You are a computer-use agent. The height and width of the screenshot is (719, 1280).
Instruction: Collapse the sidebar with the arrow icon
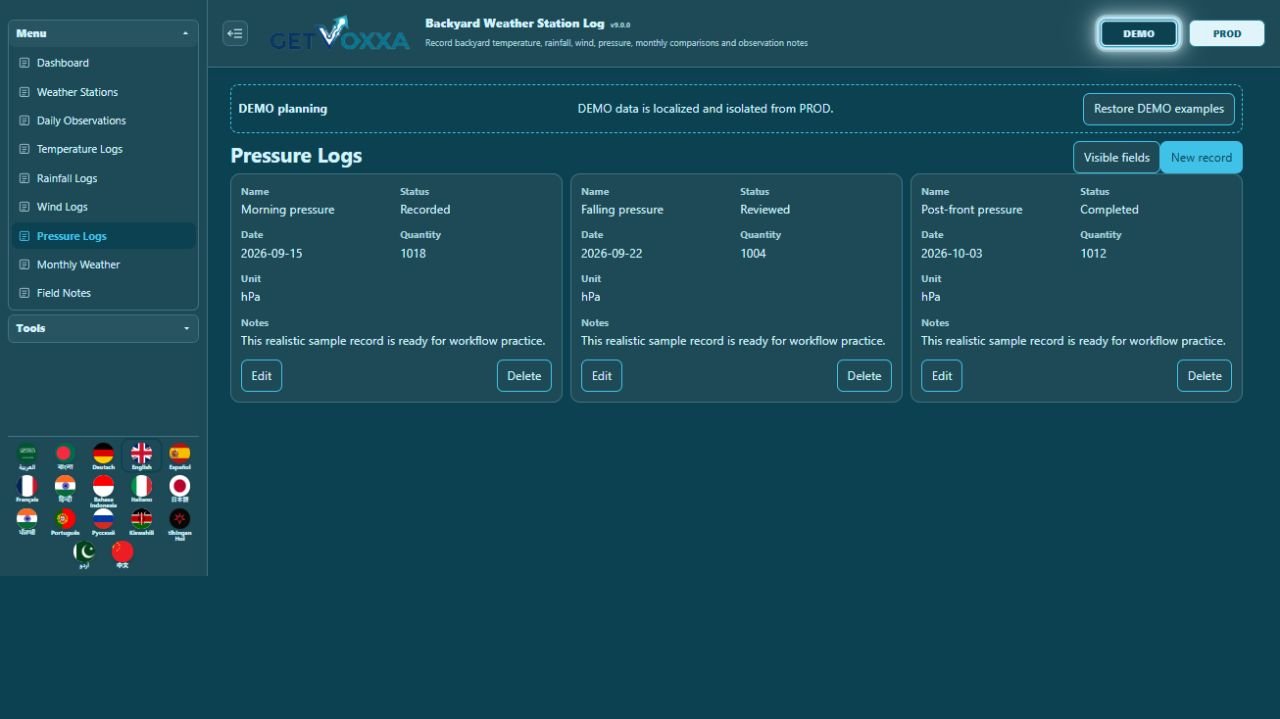[x=235, y=33]
